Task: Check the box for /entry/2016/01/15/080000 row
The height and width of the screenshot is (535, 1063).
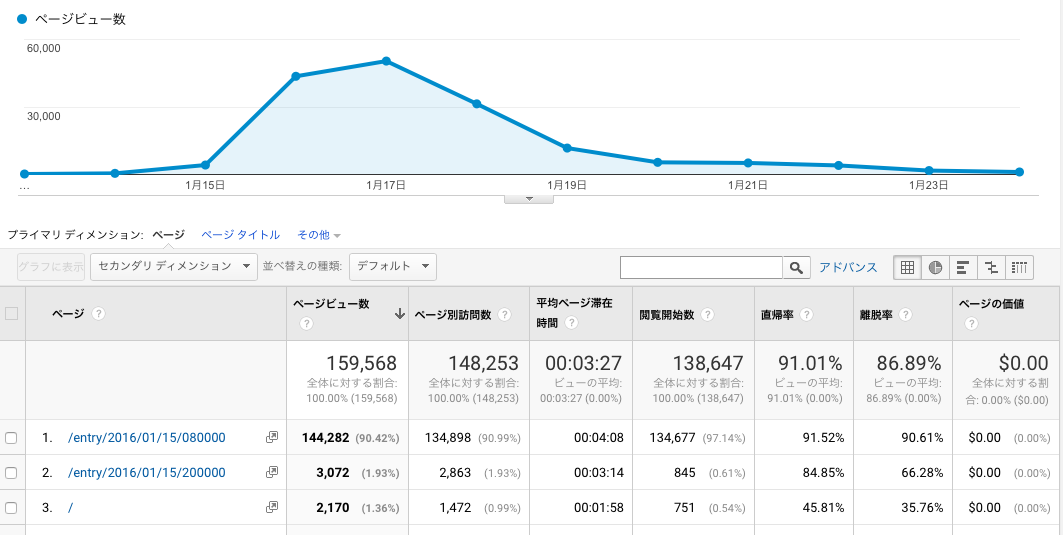Action: pos(11,438)
